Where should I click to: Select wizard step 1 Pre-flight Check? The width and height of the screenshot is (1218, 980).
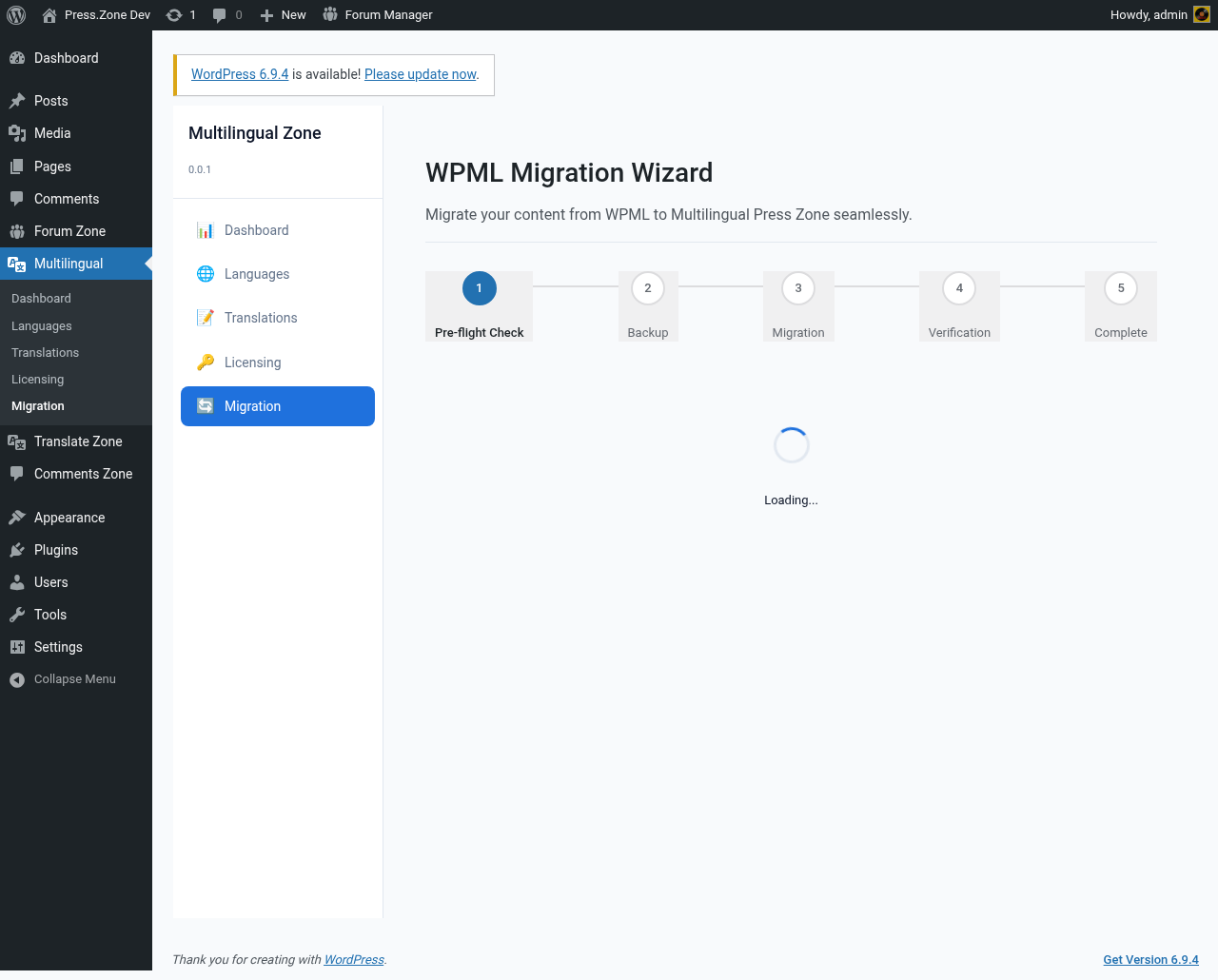479,306
